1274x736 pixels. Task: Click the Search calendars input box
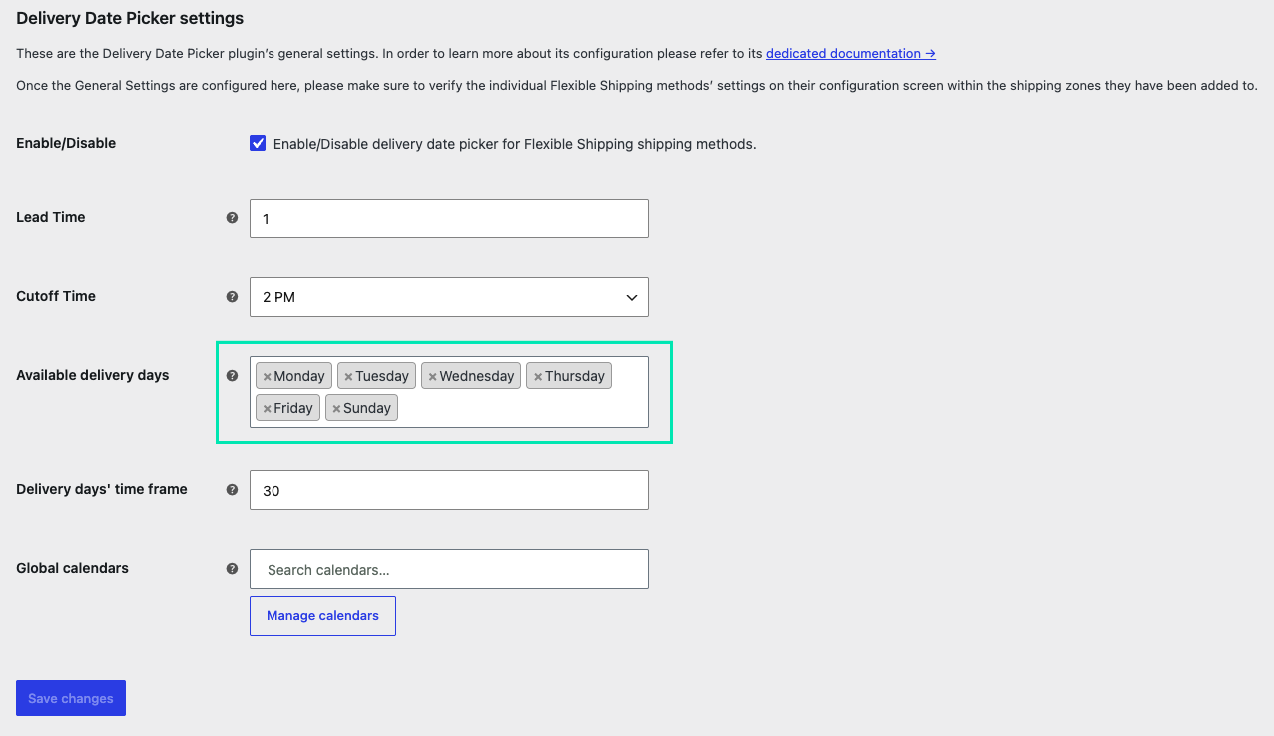[449, 569]
